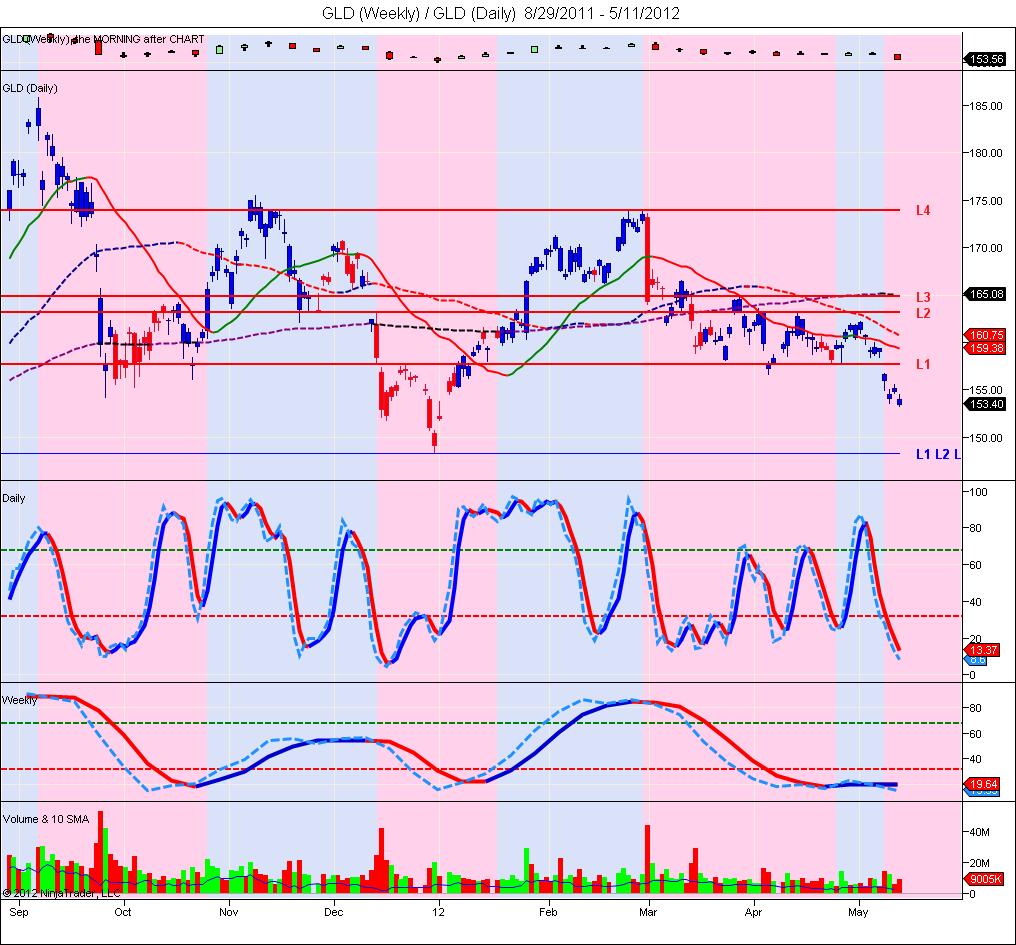This screenshot has height=945, width=1016.
Task: Click the 100 label on Daily stochastic axis
Action: 978,492
